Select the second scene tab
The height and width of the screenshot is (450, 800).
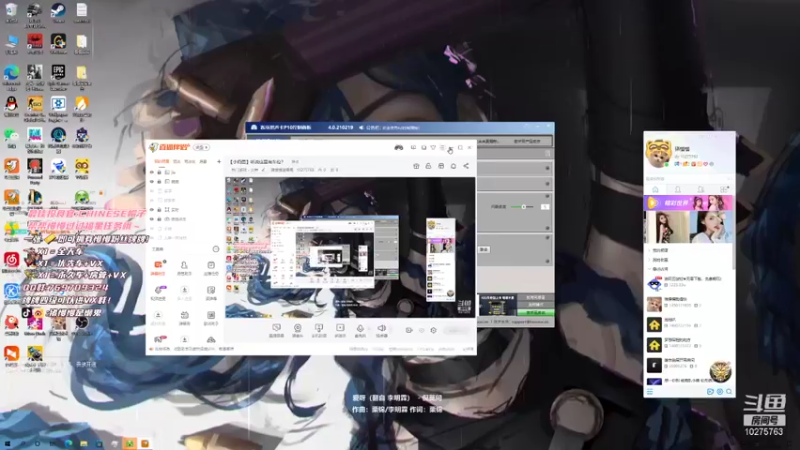pos(177,161)
